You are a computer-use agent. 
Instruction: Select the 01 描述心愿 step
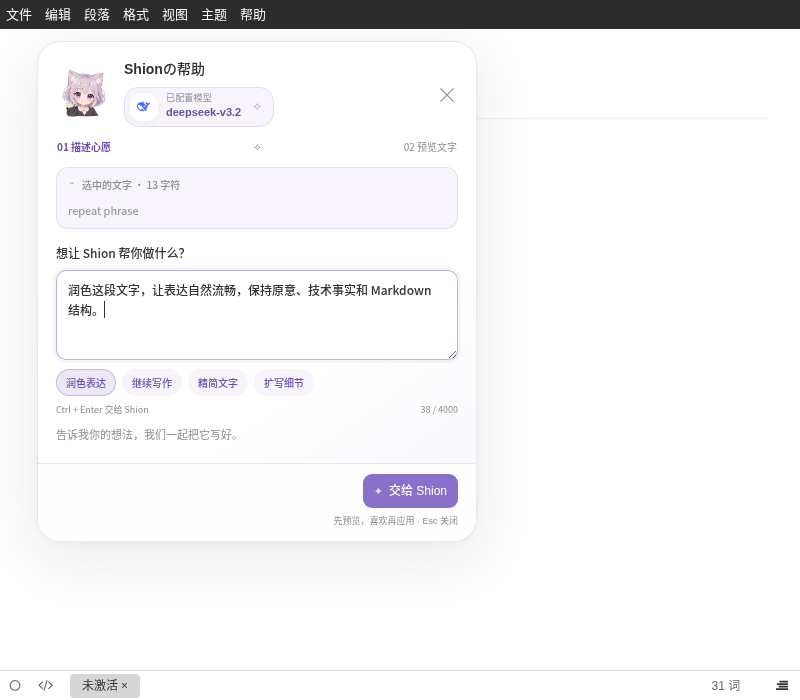(84, 147)
